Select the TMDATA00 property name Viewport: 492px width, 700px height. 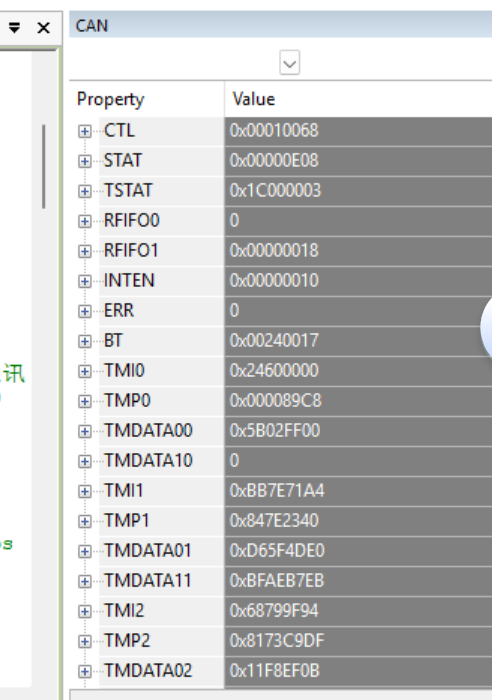(x=148, y=431)
